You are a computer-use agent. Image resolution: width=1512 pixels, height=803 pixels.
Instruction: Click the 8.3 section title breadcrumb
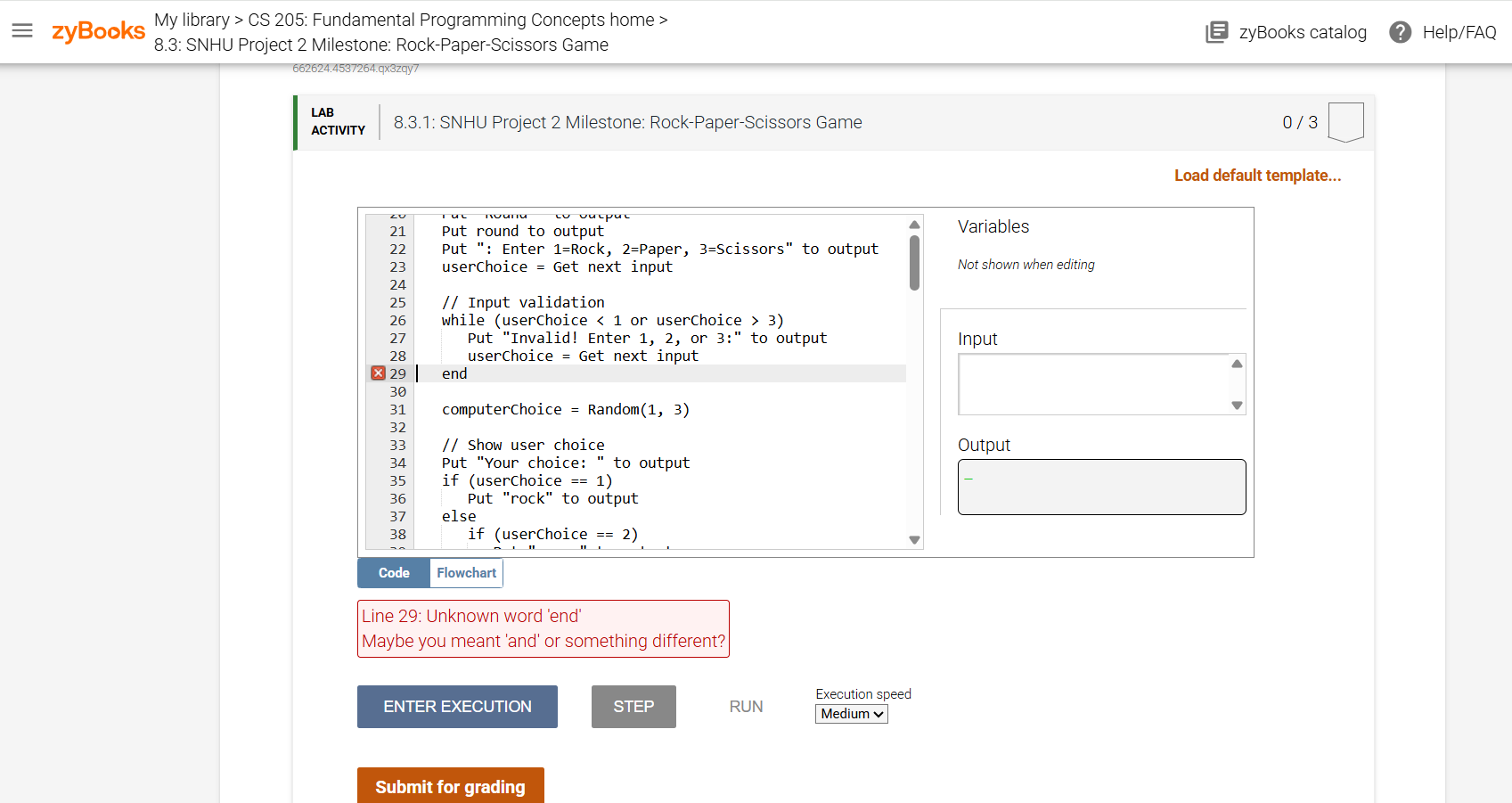pyautogui.click(x=381, y=45)
